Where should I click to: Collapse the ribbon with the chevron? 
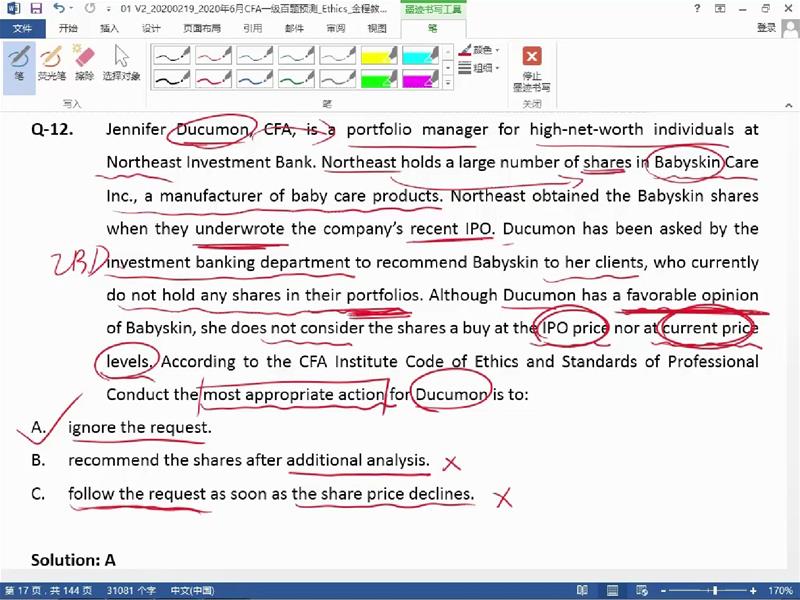click(x=789, y=105)
